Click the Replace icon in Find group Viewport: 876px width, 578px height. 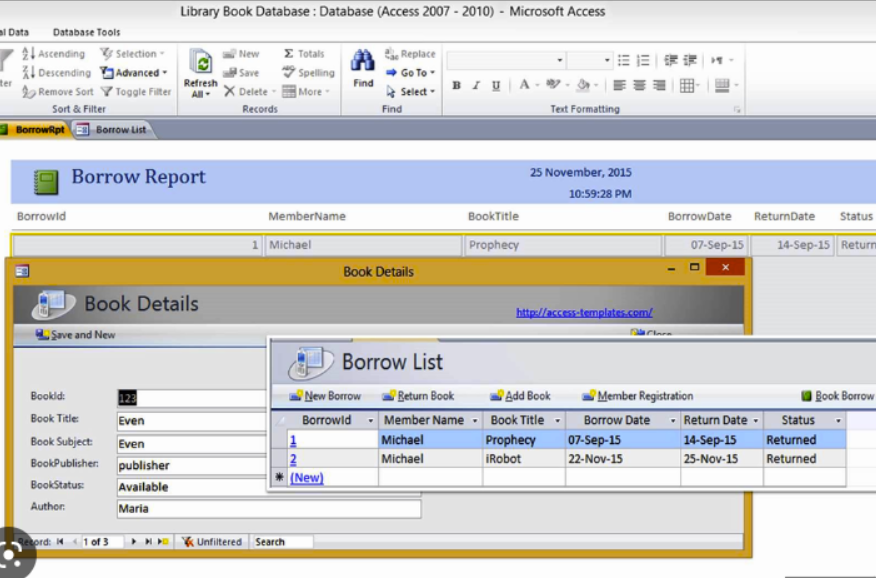pos(391,54)
